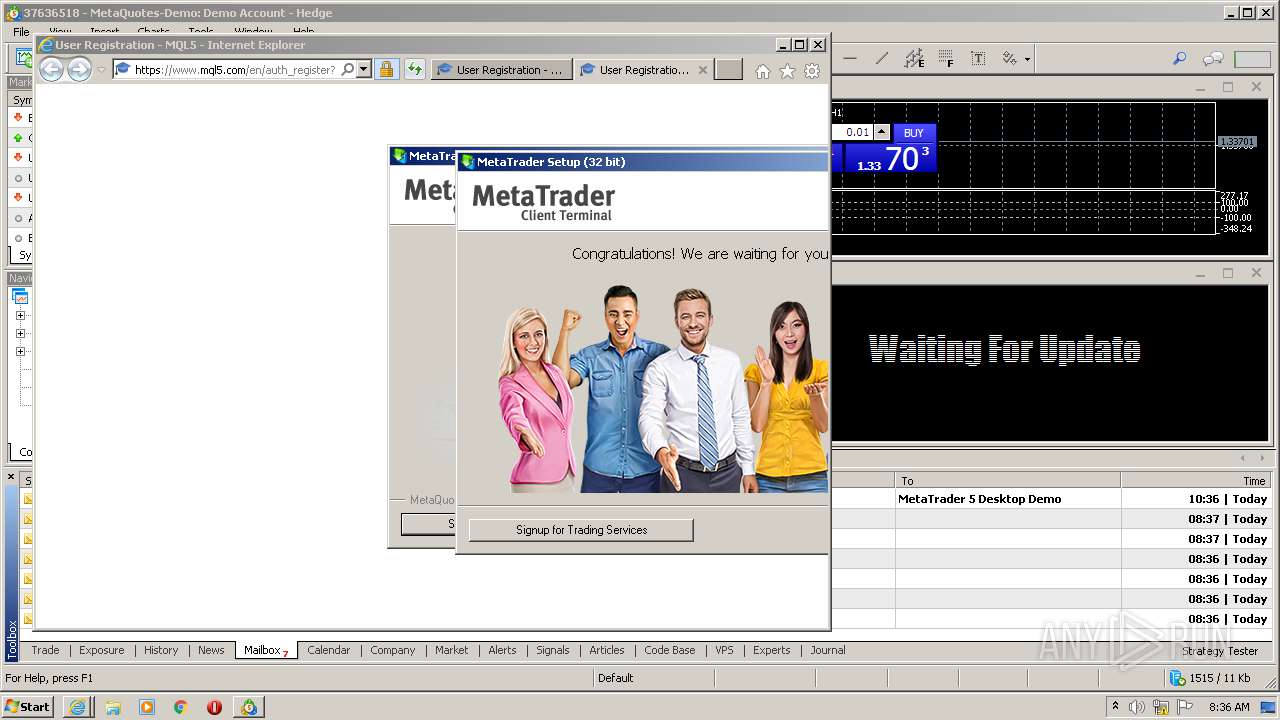Open the Market tab
Viewport: 1280px width, 720px height.
(451, 650)
